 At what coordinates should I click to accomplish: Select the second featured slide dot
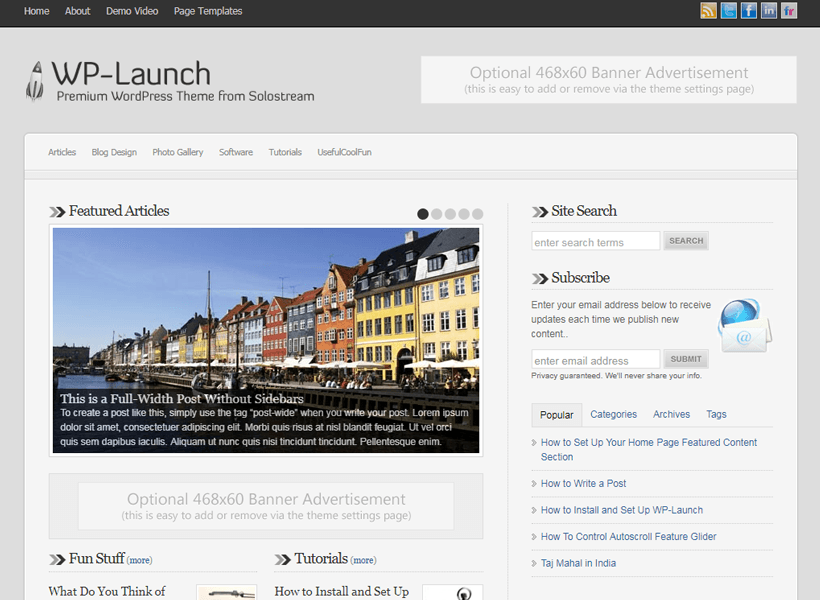[x=437, y=214]
